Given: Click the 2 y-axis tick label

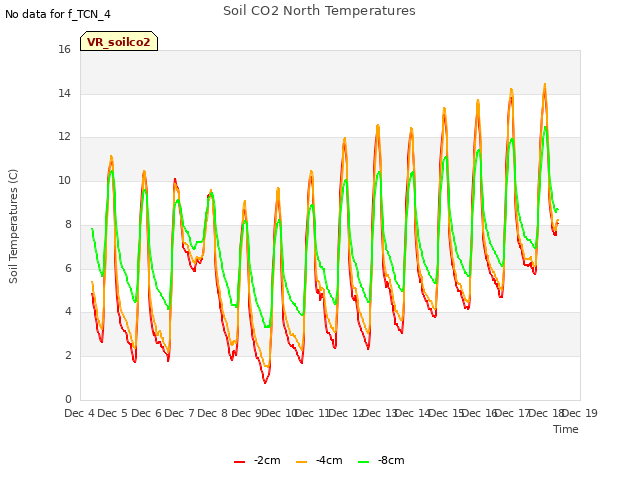Looking at the screenshot, I should [x=68, y=356].
